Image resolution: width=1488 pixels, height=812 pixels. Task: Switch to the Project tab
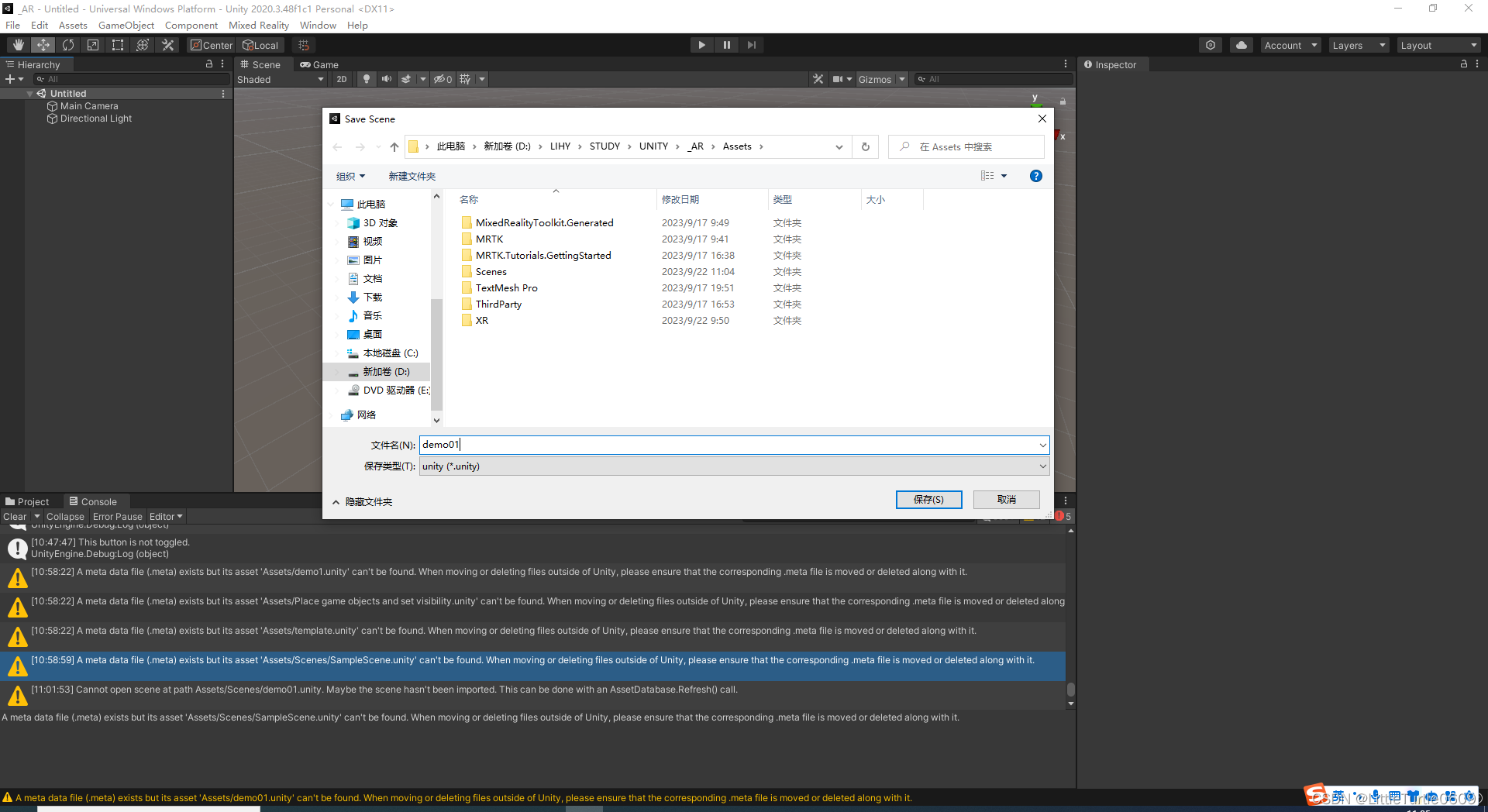click(x=27, y=501)
